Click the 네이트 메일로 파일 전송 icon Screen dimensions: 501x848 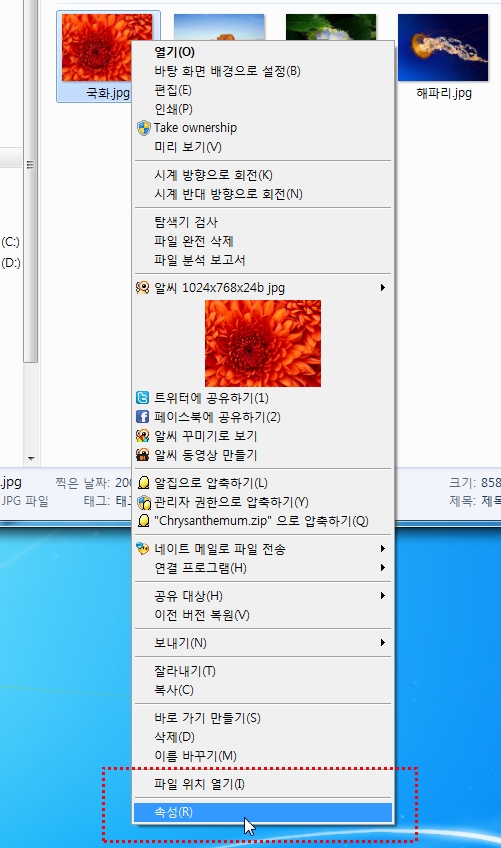click(142, 549)
